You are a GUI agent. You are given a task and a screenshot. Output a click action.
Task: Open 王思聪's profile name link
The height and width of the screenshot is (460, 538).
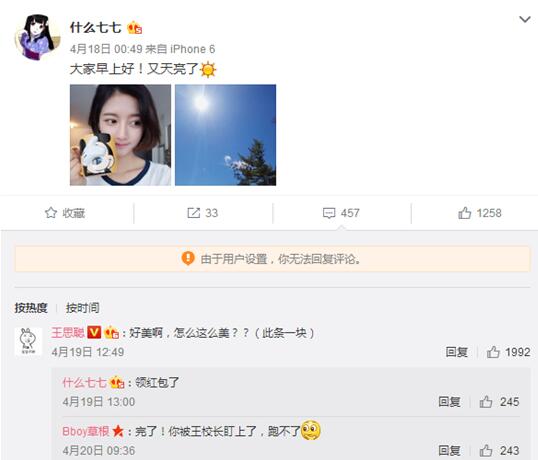[x=68, y=332]
